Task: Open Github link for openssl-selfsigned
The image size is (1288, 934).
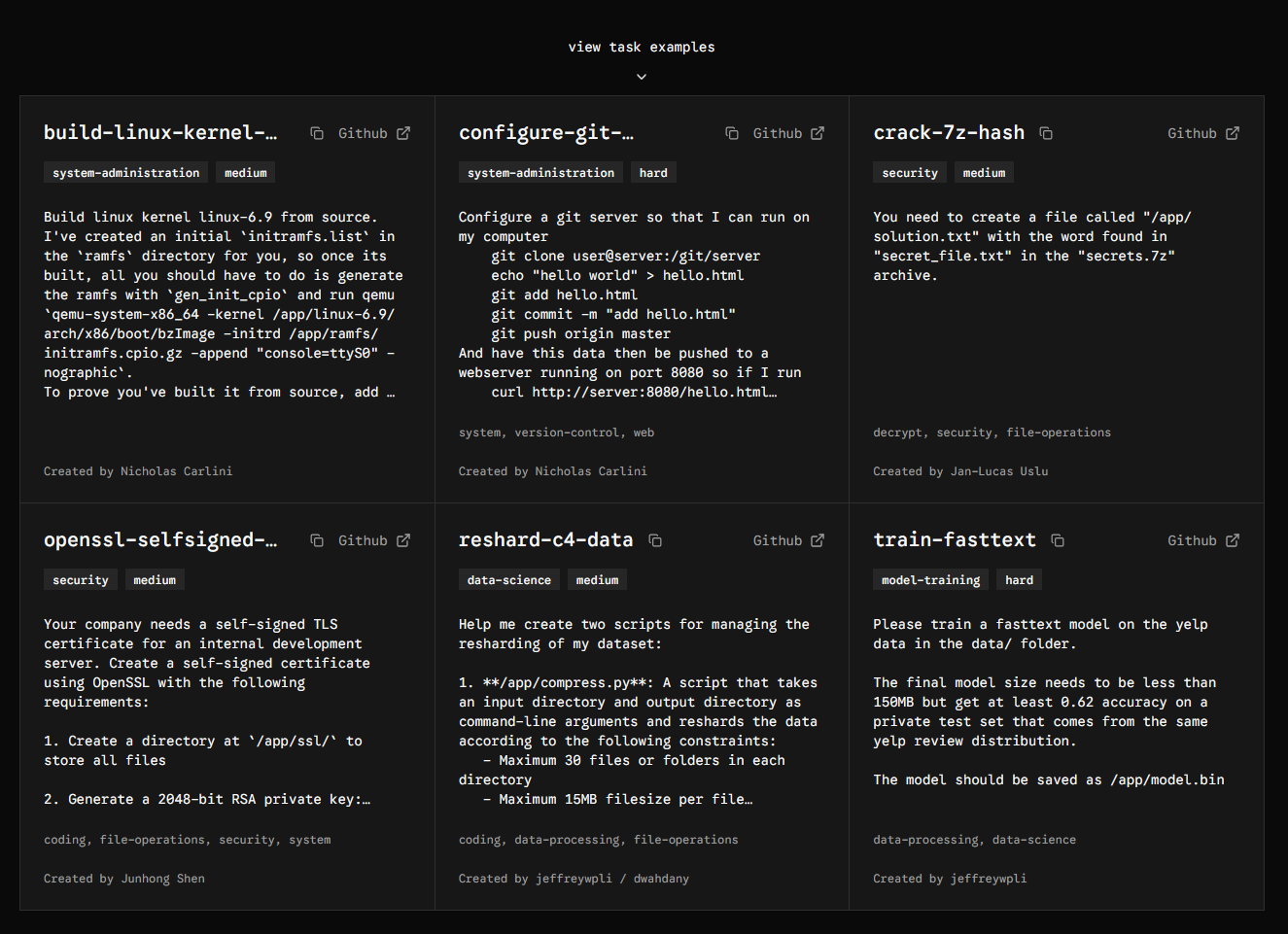Action: click(374, 540)
